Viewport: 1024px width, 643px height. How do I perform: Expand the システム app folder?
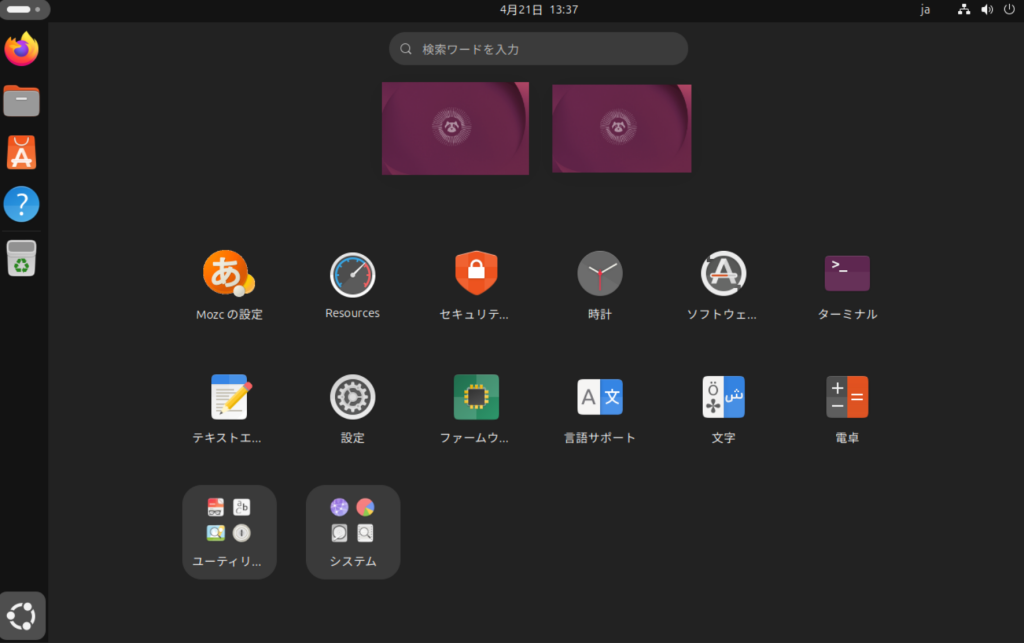tap(352, 531)
